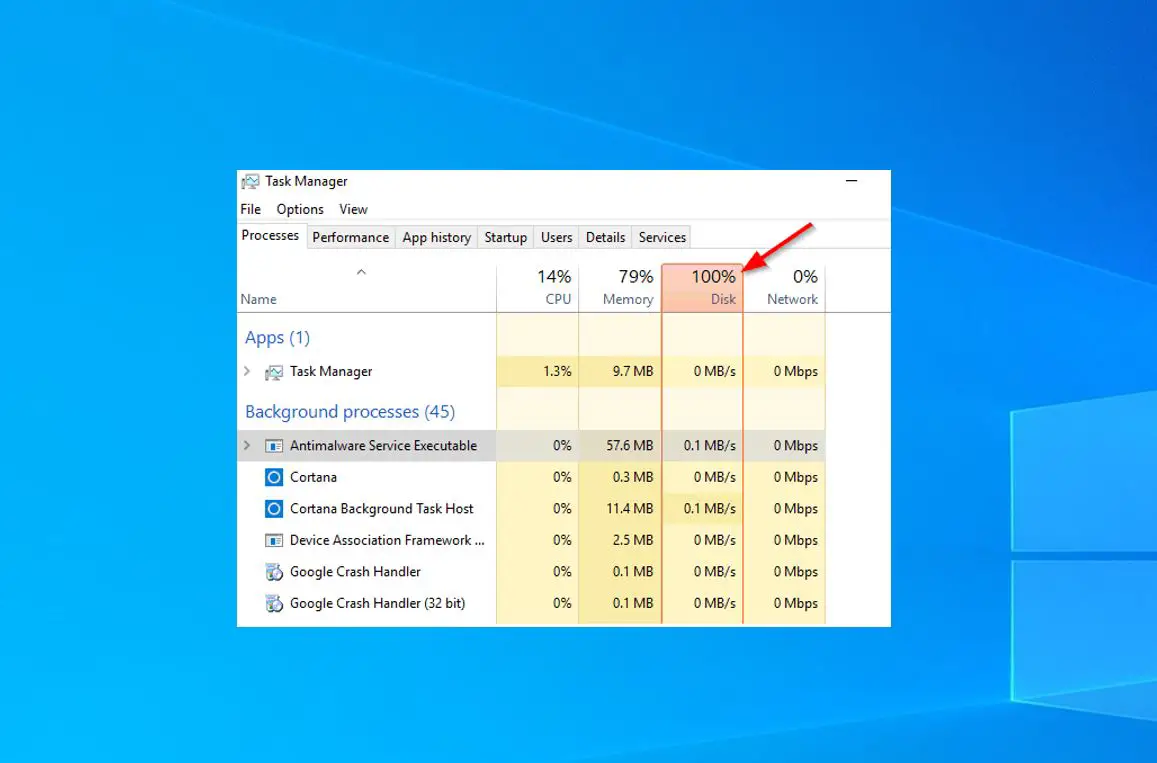Click the Task Manager app row icon

274,372
